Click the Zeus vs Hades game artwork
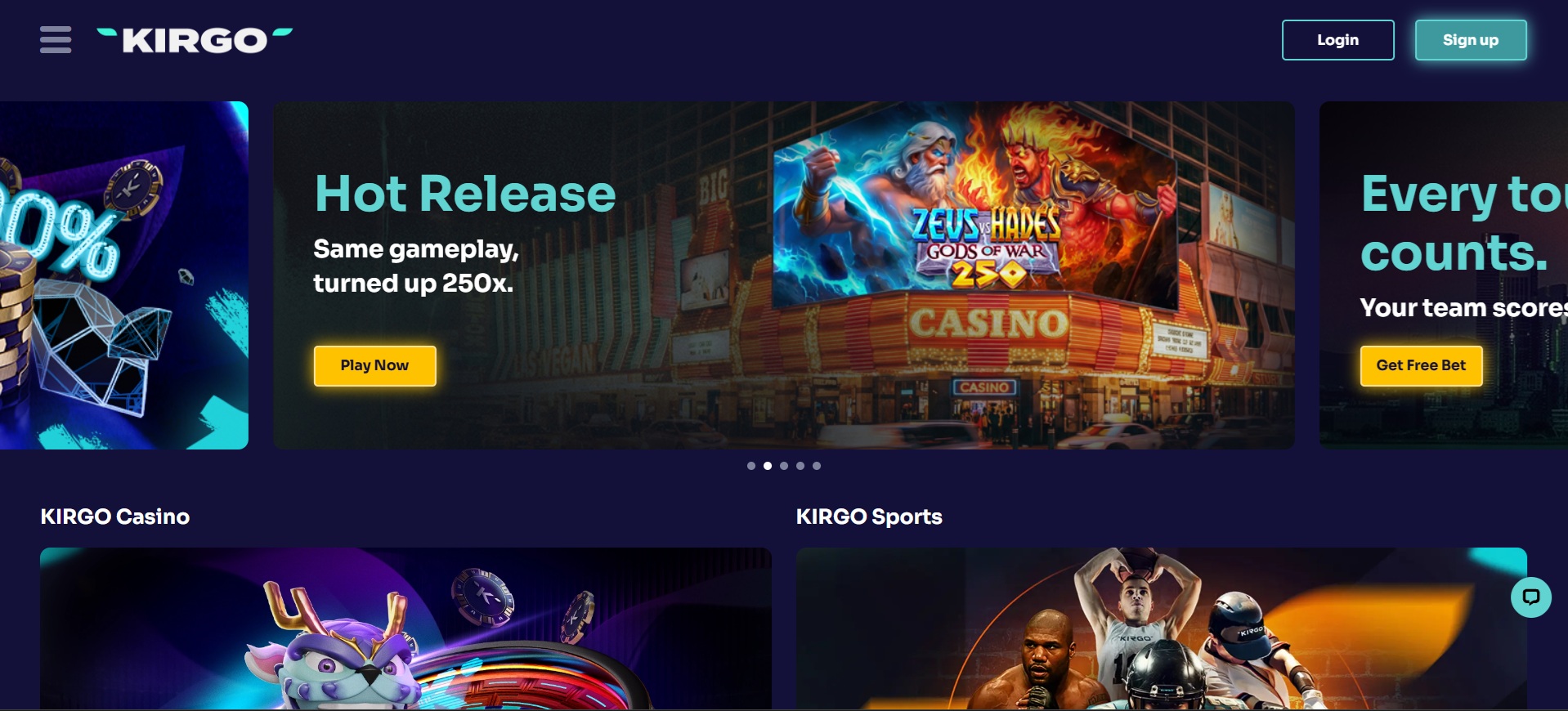Viewport: 1568px width, 711px height. click(974, 207)
